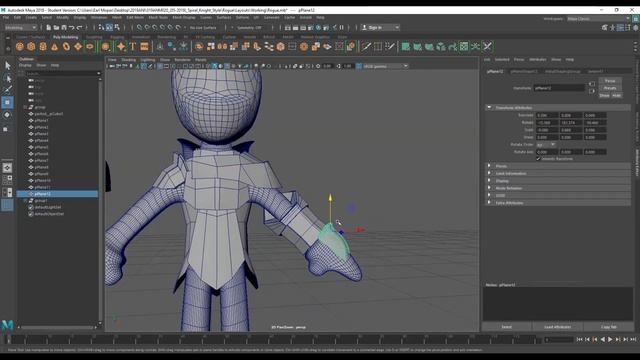This screenshot has width=640, height=360.
Task: Open the Sign In dropdown
Action: tap(380, 27)
